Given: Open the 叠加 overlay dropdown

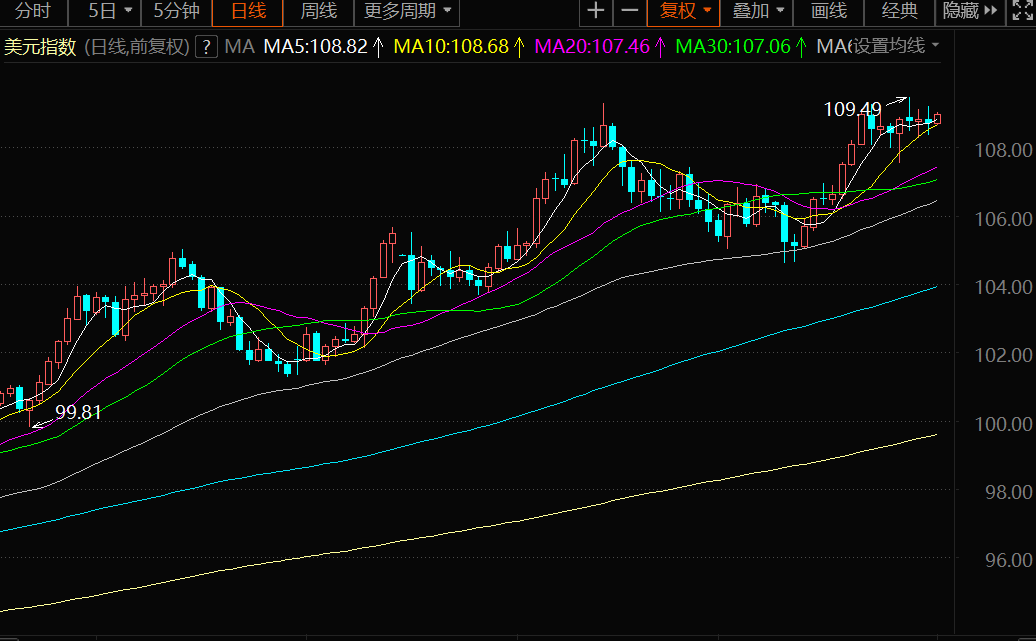Looking at the screenshot, I should click(x=758, y=12).
